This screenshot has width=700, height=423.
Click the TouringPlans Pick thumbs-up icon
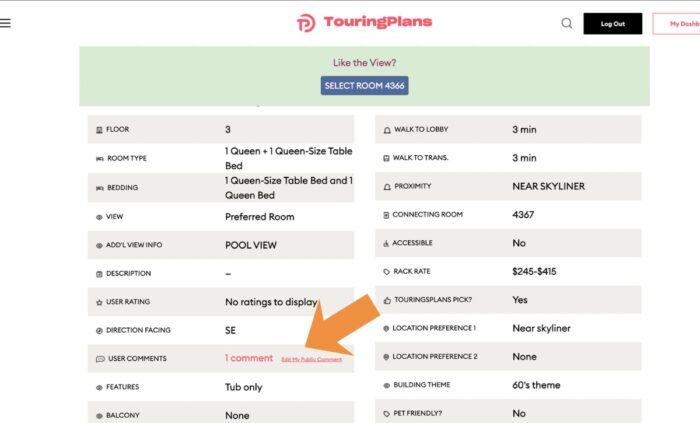[386, 300]
